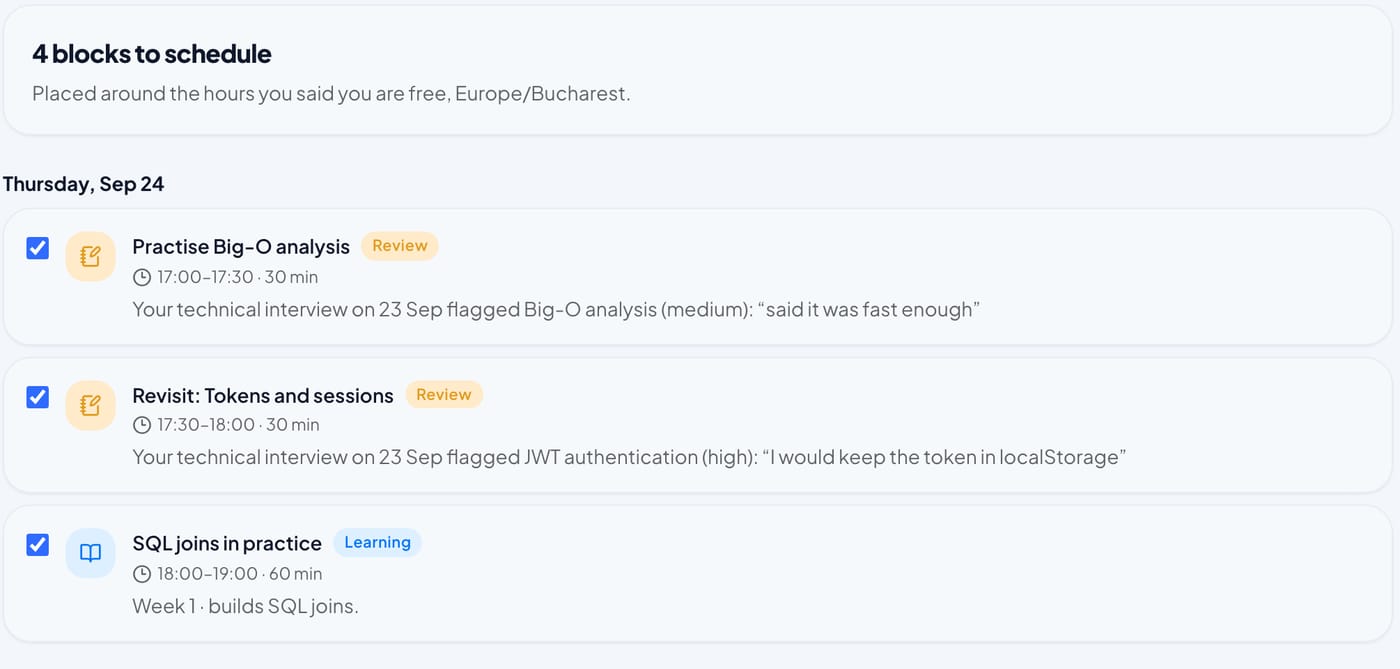Click the clock icon next to 17:00–17:30
The height and width of the screenshot is (669, 1400).
click(x=142, y=277)
